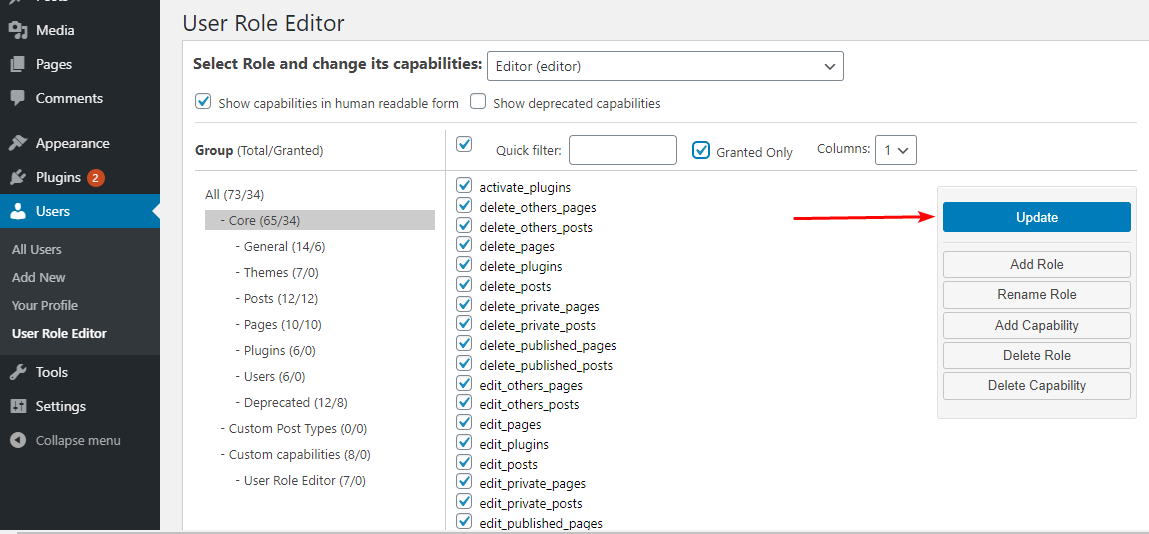
Task: Click the blue Update button
Action: [1036, 217]
